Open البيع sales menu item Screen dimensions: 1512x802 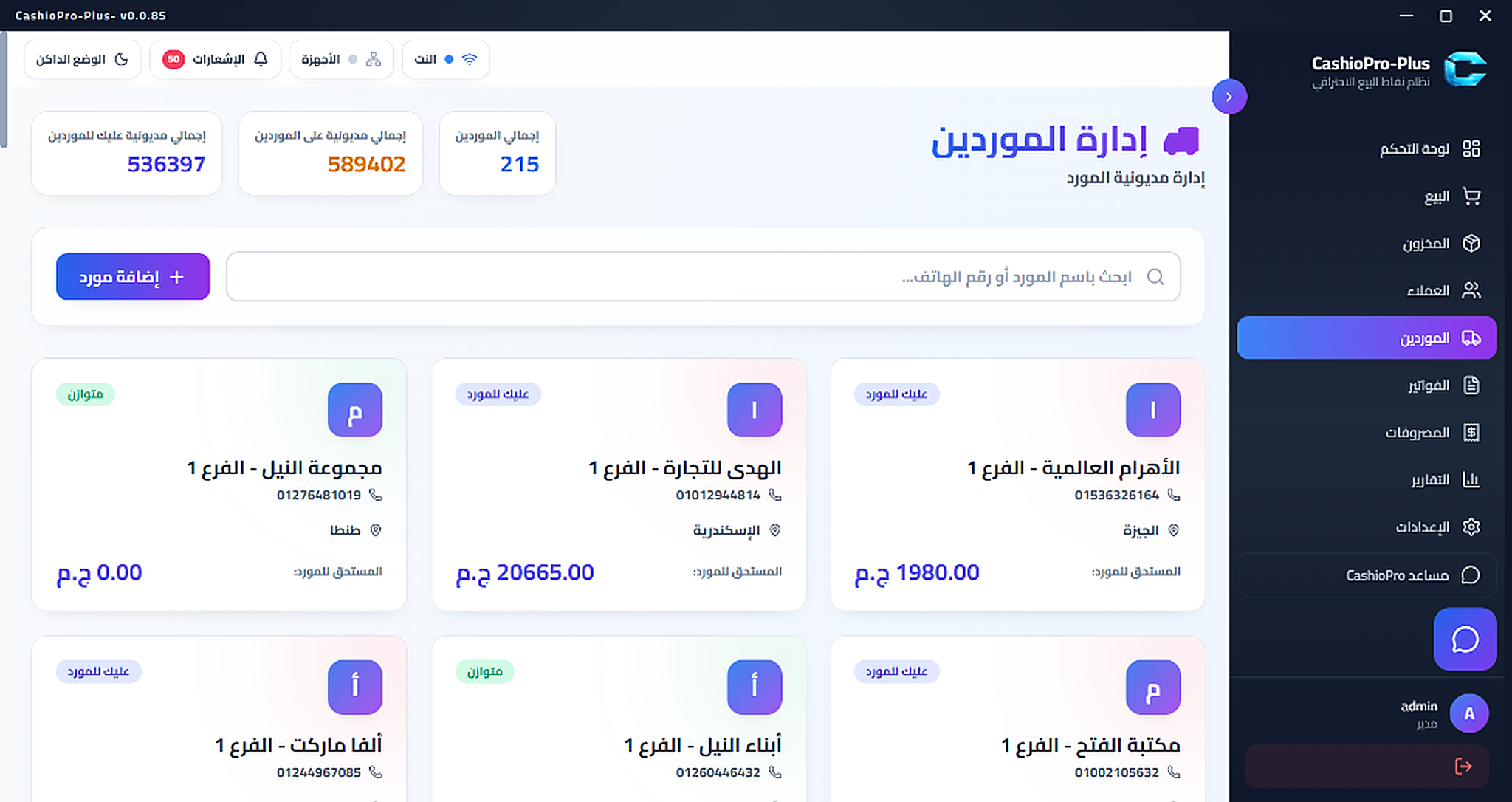click(x=1367, y=196)
